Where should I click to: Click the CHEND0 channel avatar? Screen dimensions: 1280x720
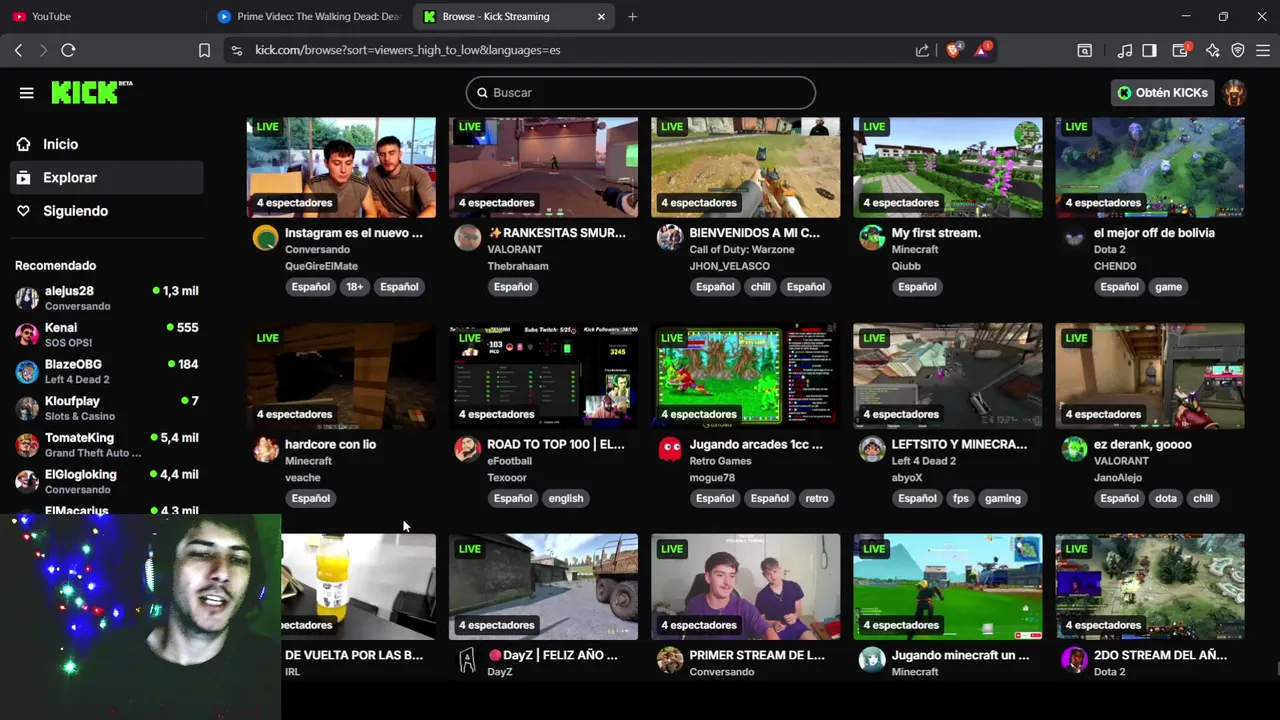pos(1074,238)
